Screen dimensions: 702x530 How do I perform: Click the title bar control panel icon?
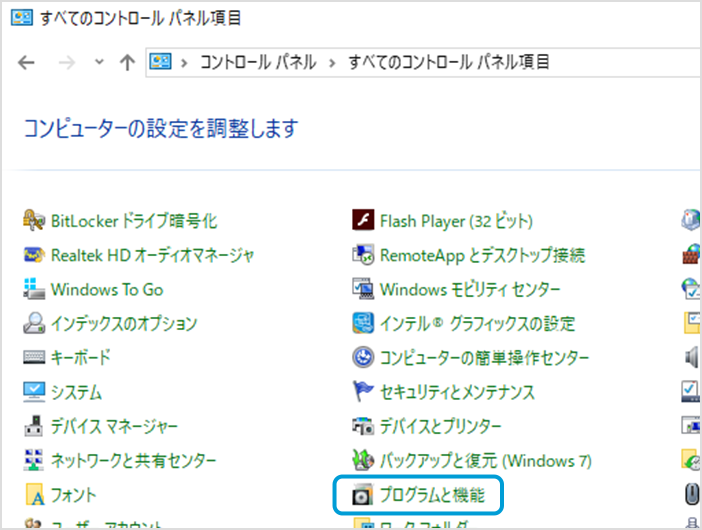coord(22,17)
